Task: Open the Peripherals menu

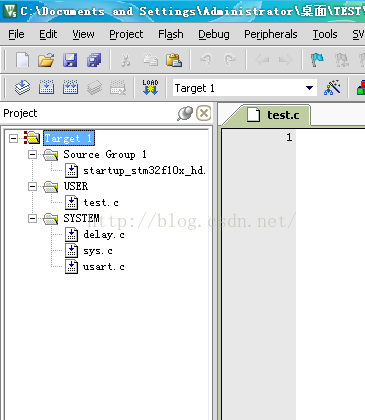Action: (x=271, y=34)
